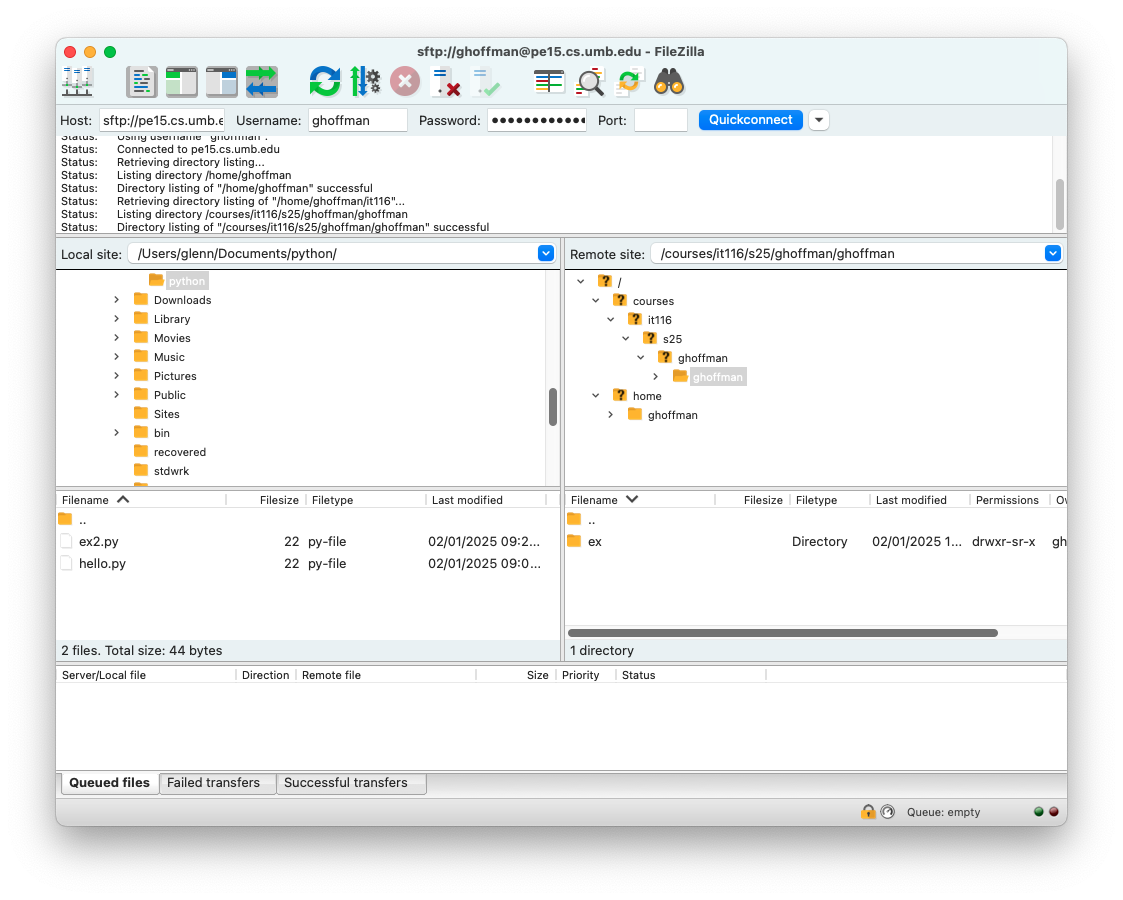Screen dimensions: 1123x900
Task: Open the Quickconnect history dropdown arrow
Action: (x=819, y=120)
